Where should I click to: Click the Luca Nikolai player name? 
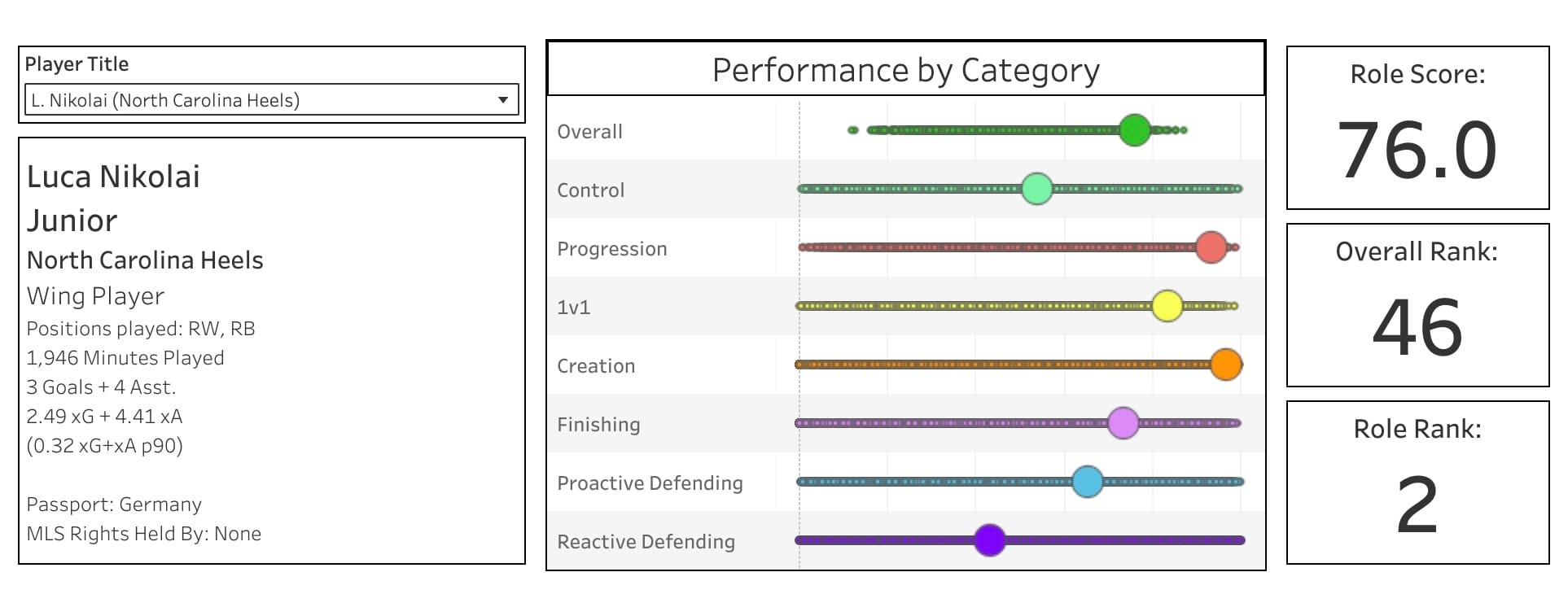coord(113,177)
